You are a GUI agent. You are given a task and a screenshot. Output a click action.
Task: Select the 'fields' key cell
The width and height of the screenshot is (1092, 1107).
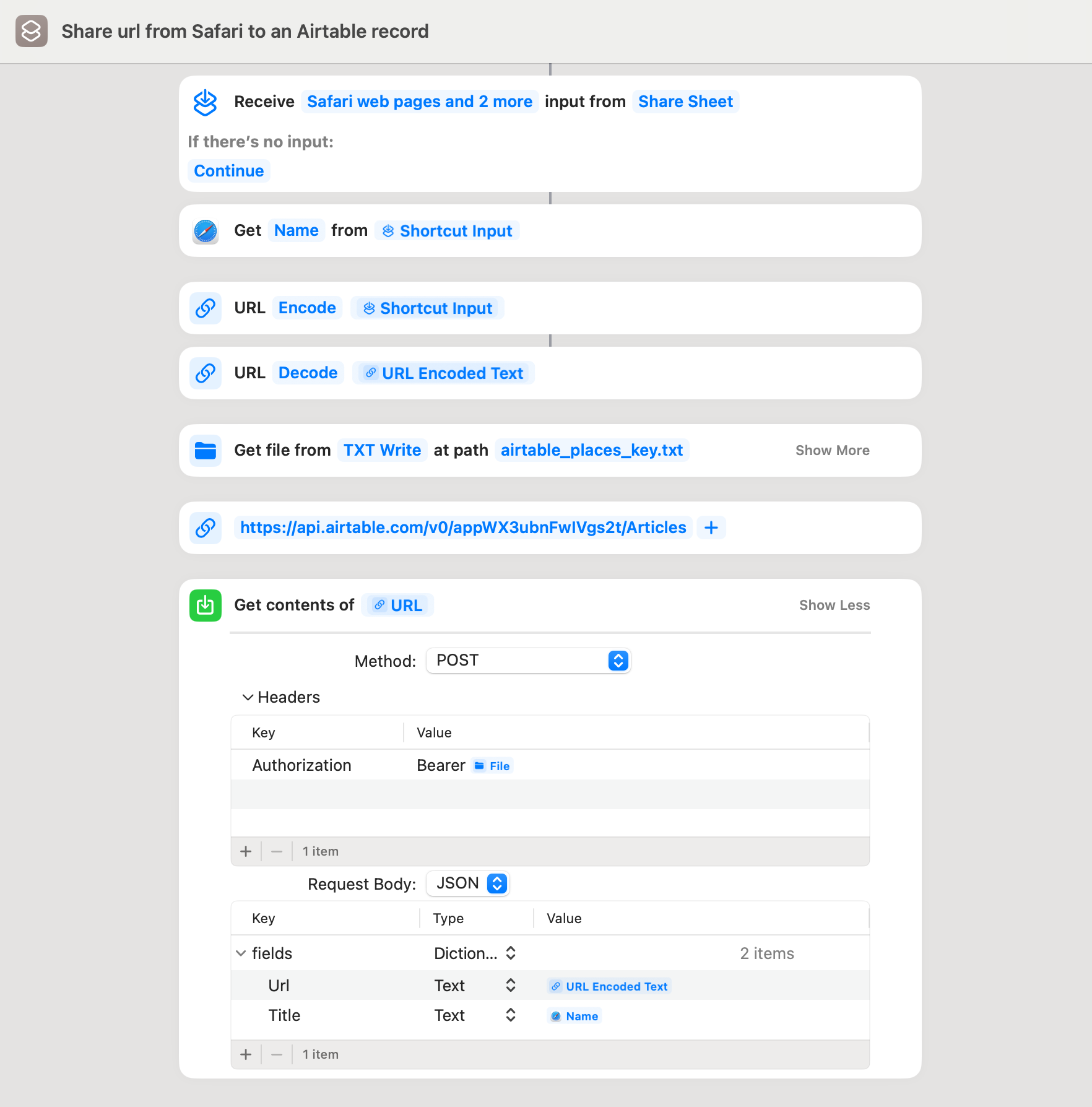tap(272, 953)
